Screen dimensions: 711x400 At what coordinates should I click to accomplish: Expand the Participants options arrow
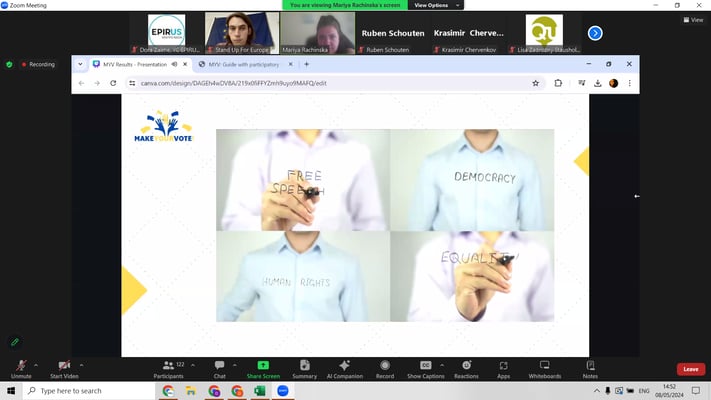[x=193, y=365]
